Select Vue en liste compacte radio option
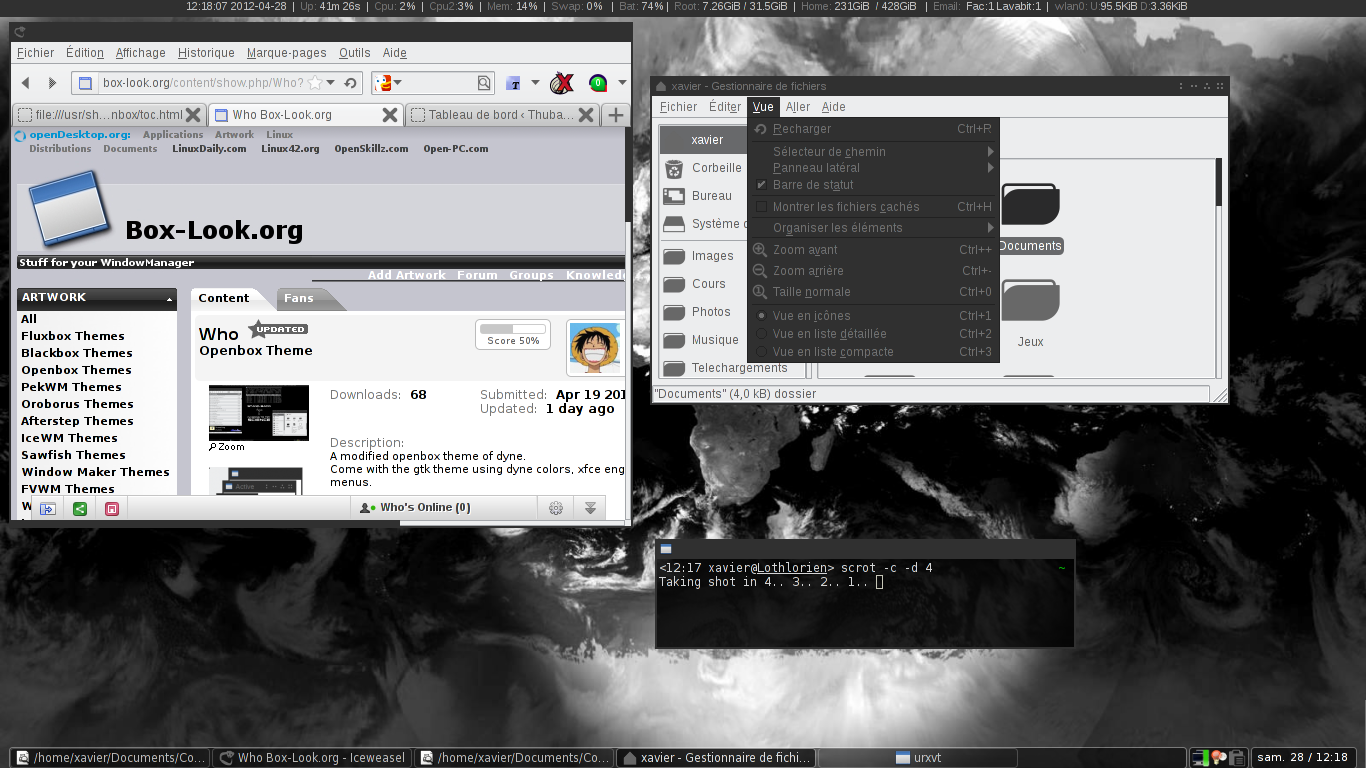 (761, 352)
